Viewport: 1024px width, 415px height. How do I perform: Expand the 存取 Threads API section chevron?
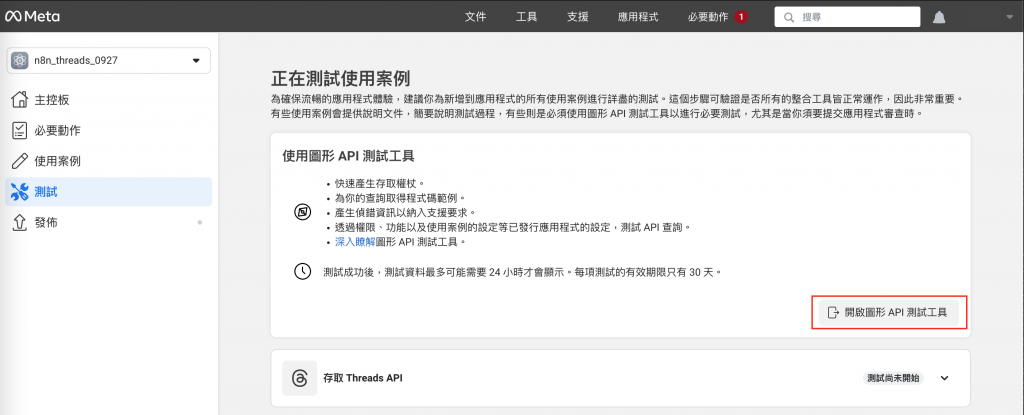point(944,378)
